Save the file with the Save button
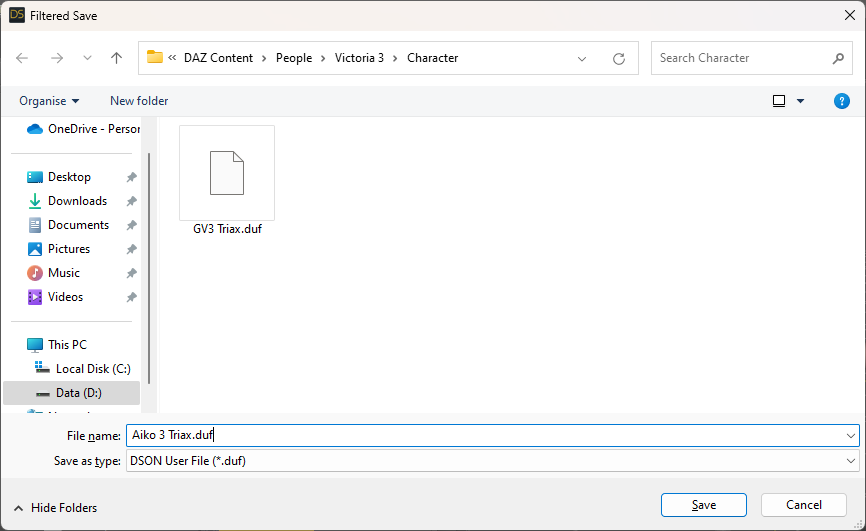This screenshot has height=531, width=866. [704, 505]
